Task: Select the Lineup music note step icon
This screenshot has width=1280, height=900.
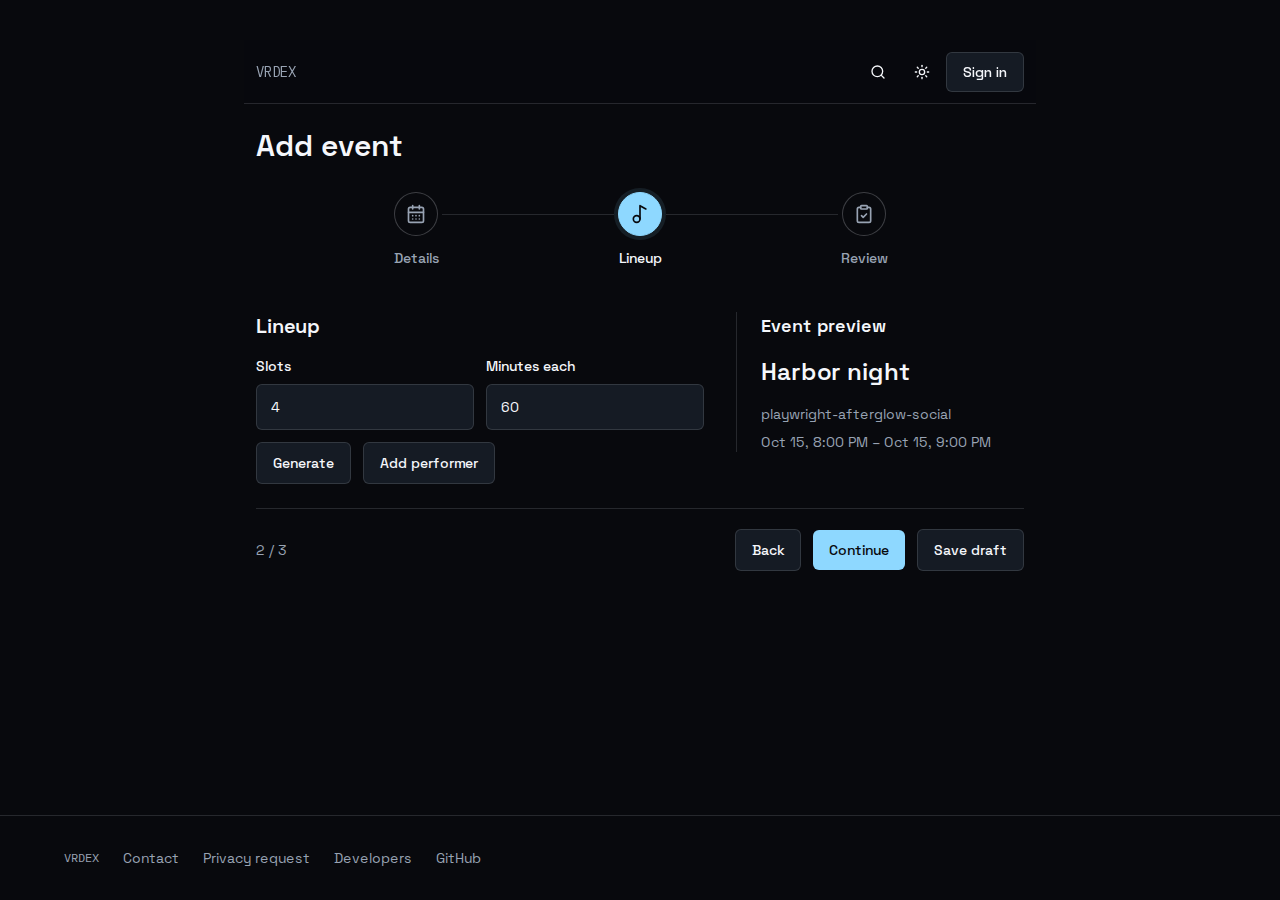Action: [640, 214]
